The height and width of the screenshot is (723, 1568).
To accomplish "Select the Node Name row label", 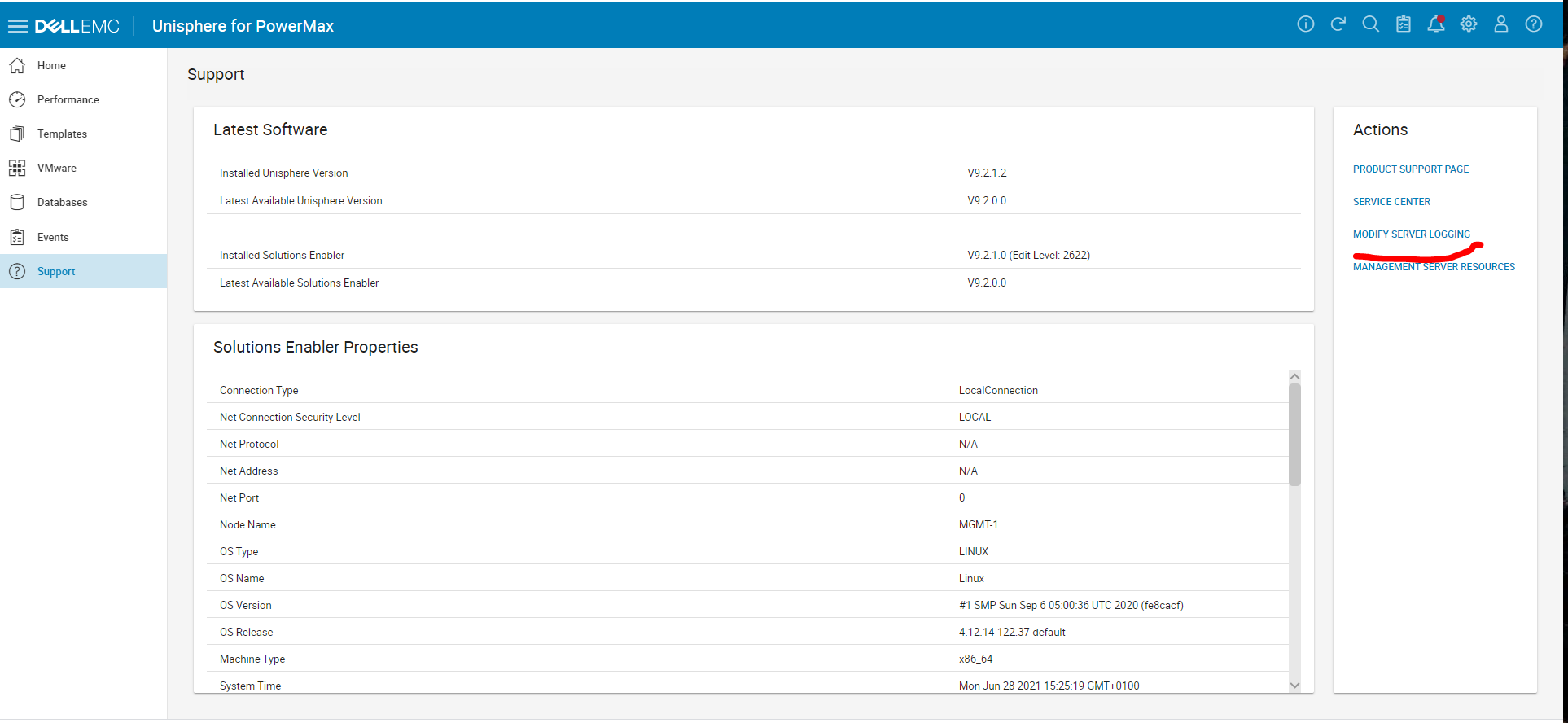I will pyautogui.click(x=247, y=524).
